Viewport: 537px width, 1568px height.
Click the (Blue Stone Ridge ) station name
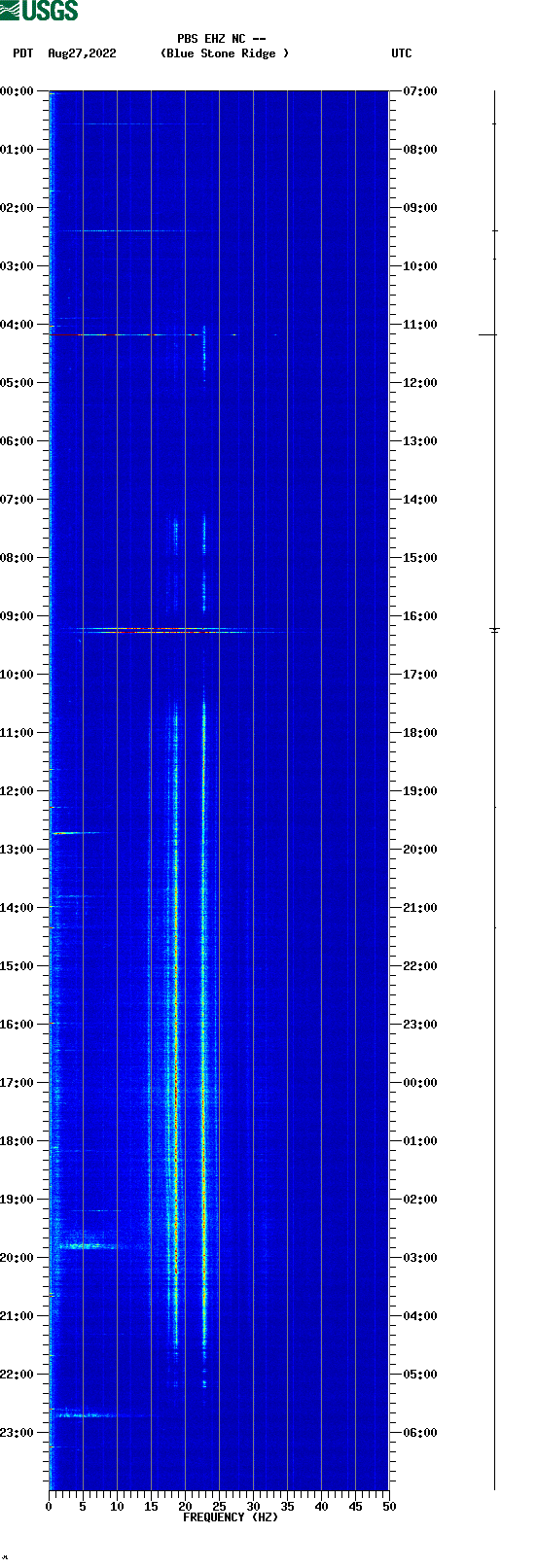coord(225,53)
